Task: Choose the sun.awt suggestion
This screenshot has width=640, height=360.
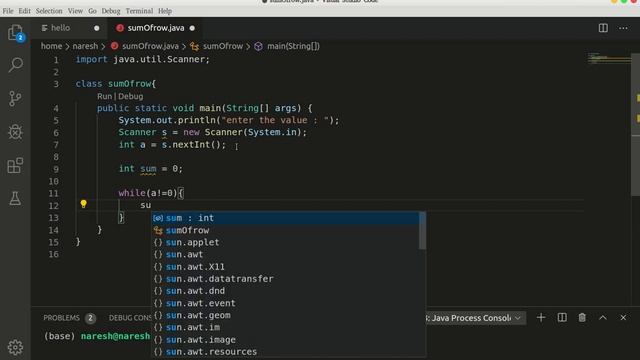Action: 286,254
